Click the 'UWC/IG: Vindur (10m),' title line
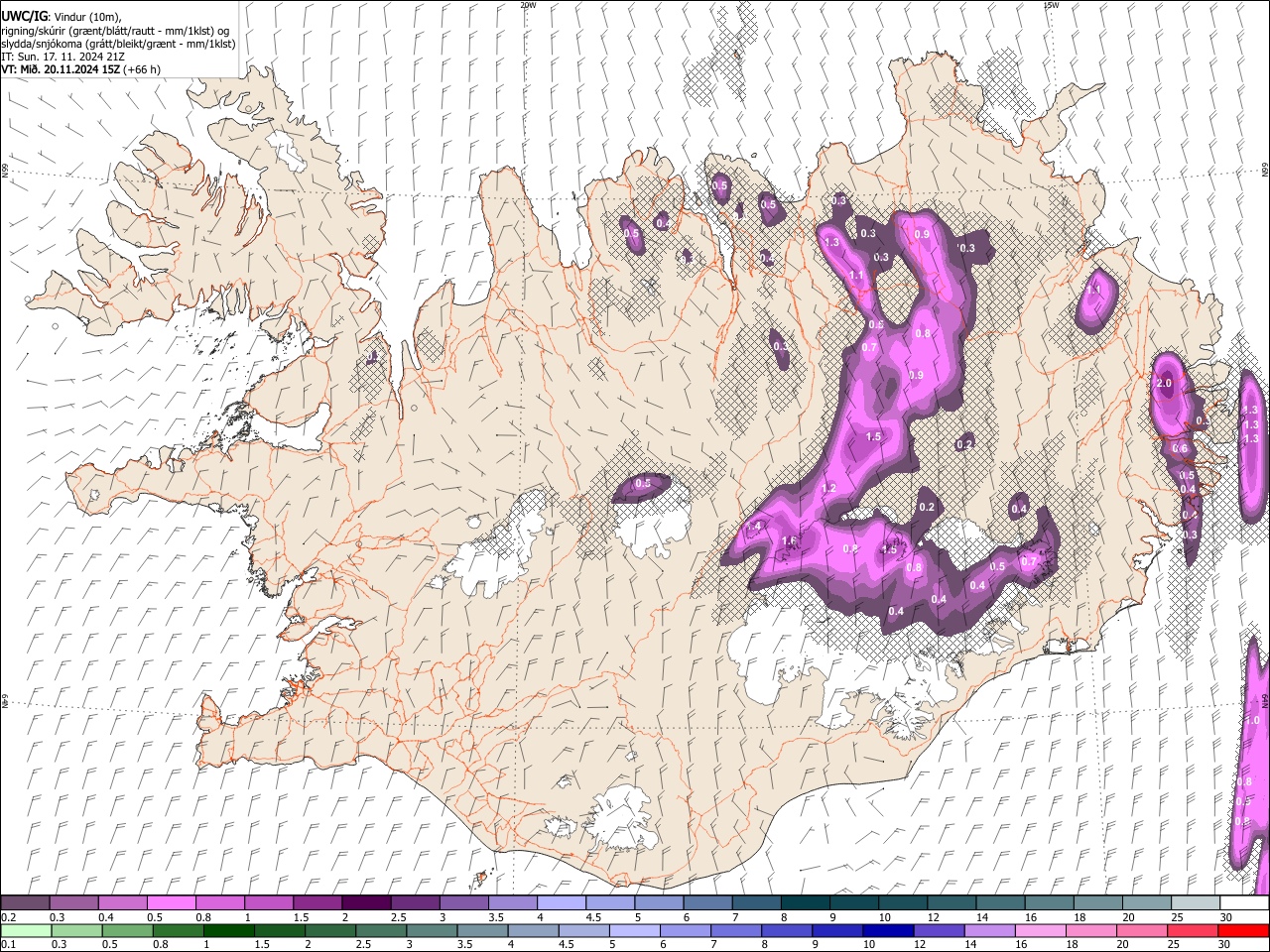The width and height of the screenshot is (1270, 952). [60, 17]
